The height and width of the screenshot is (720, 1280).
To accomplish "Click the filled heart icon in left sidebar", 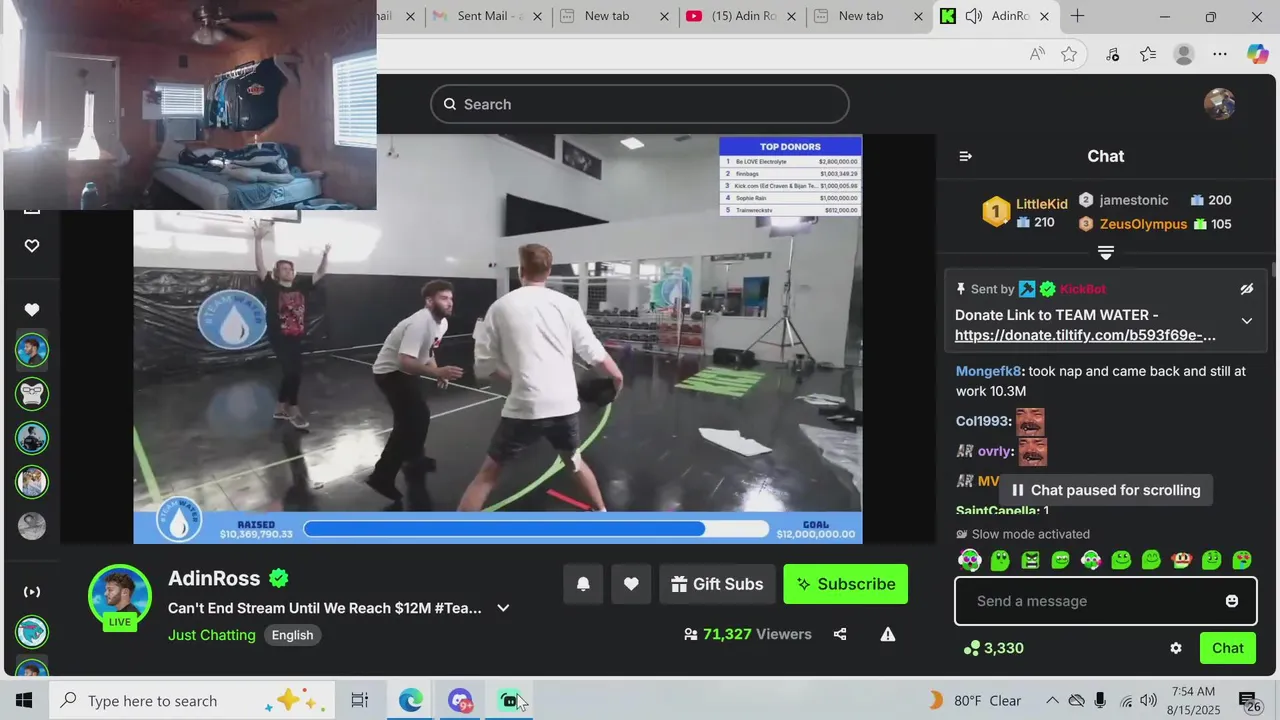I will point(32,310).
